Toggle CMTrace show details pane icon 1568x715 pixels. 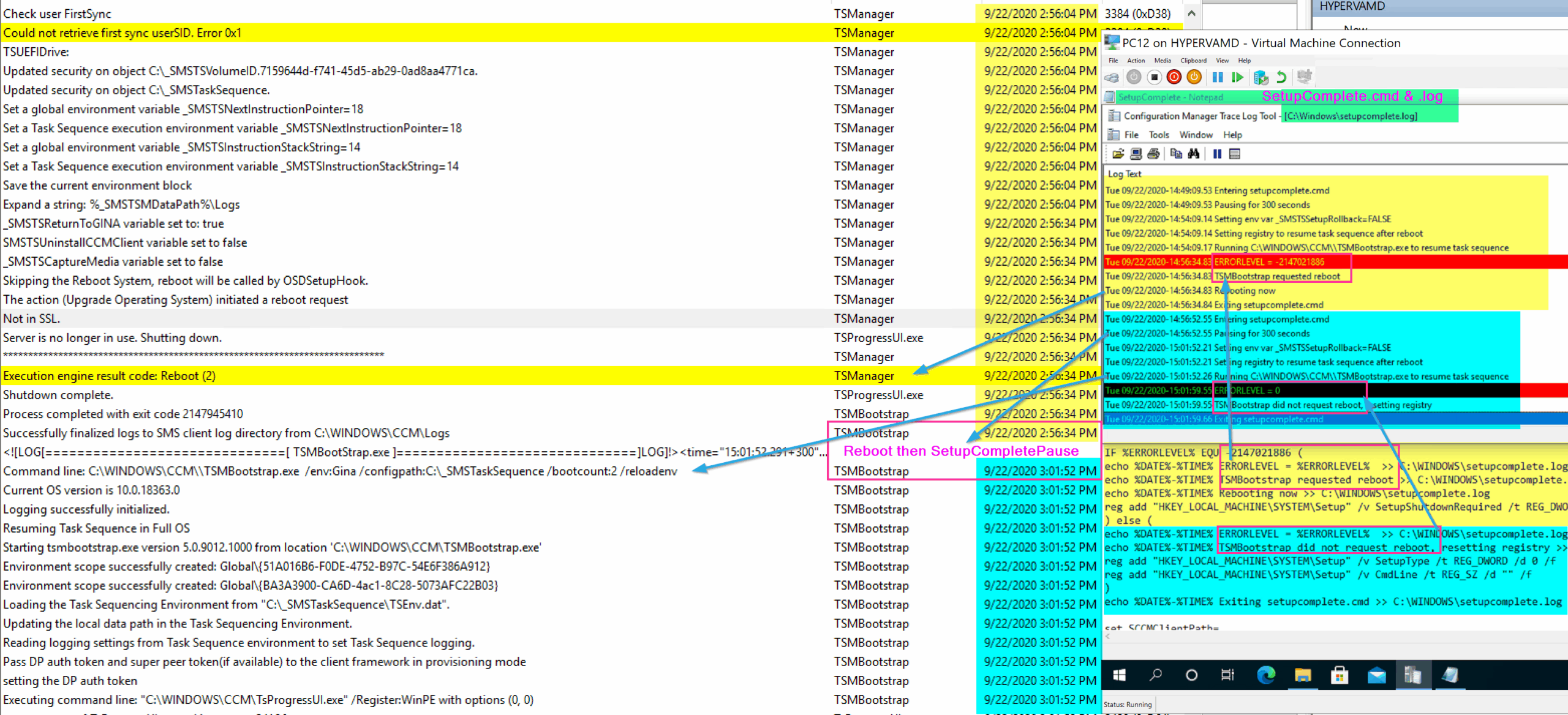coord(1235,154)
